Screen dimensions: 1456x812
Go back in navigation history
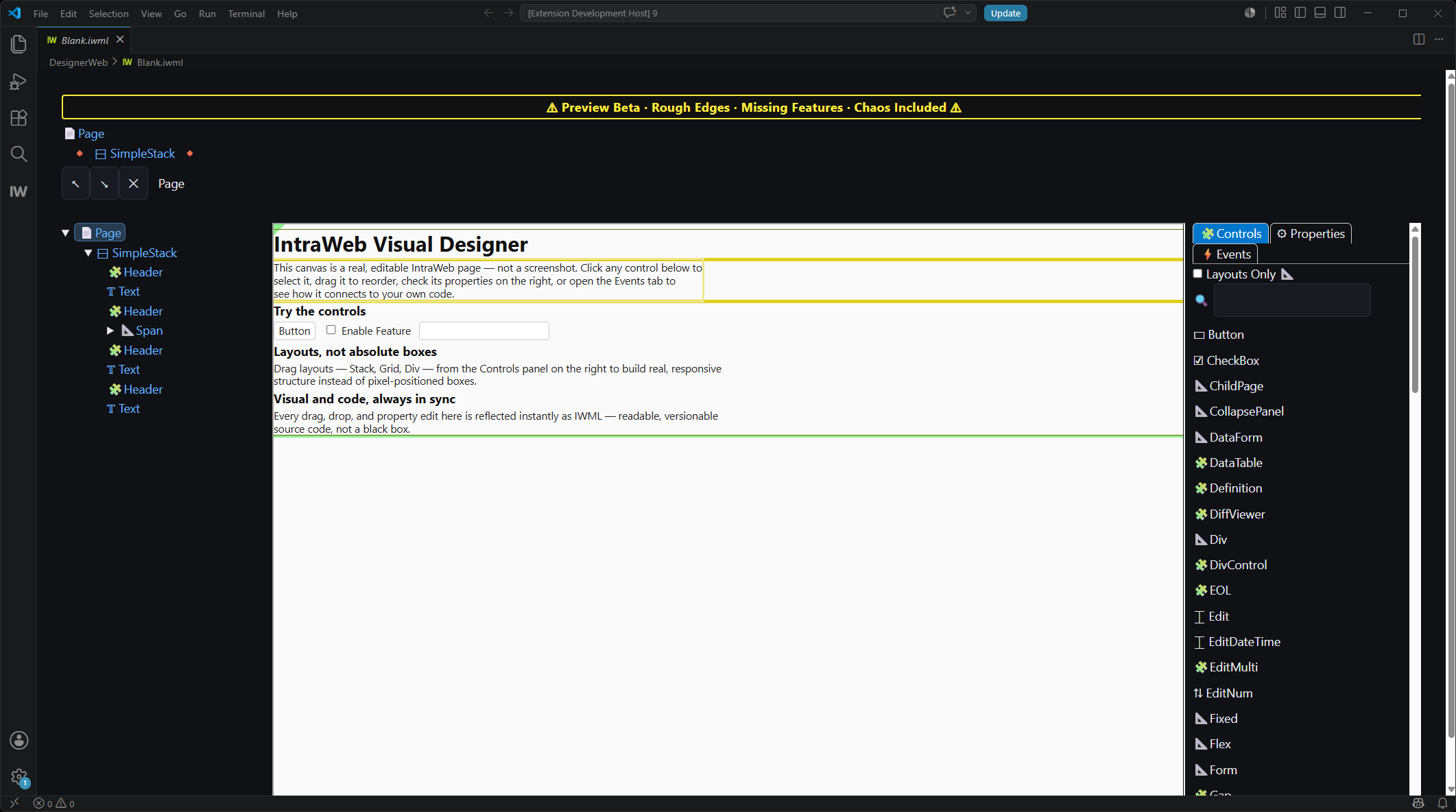coord(488,13)
